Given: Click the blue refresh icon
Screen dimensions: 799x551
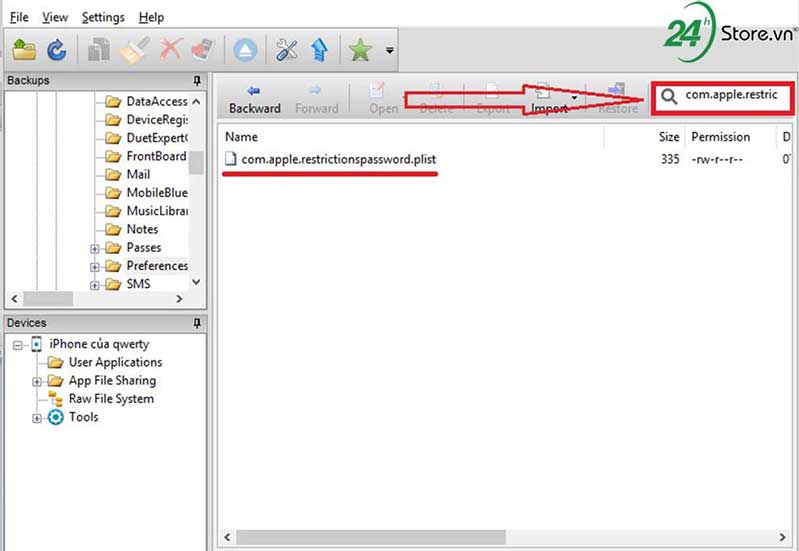Looking at the screenshot, I should click(57, 50).
